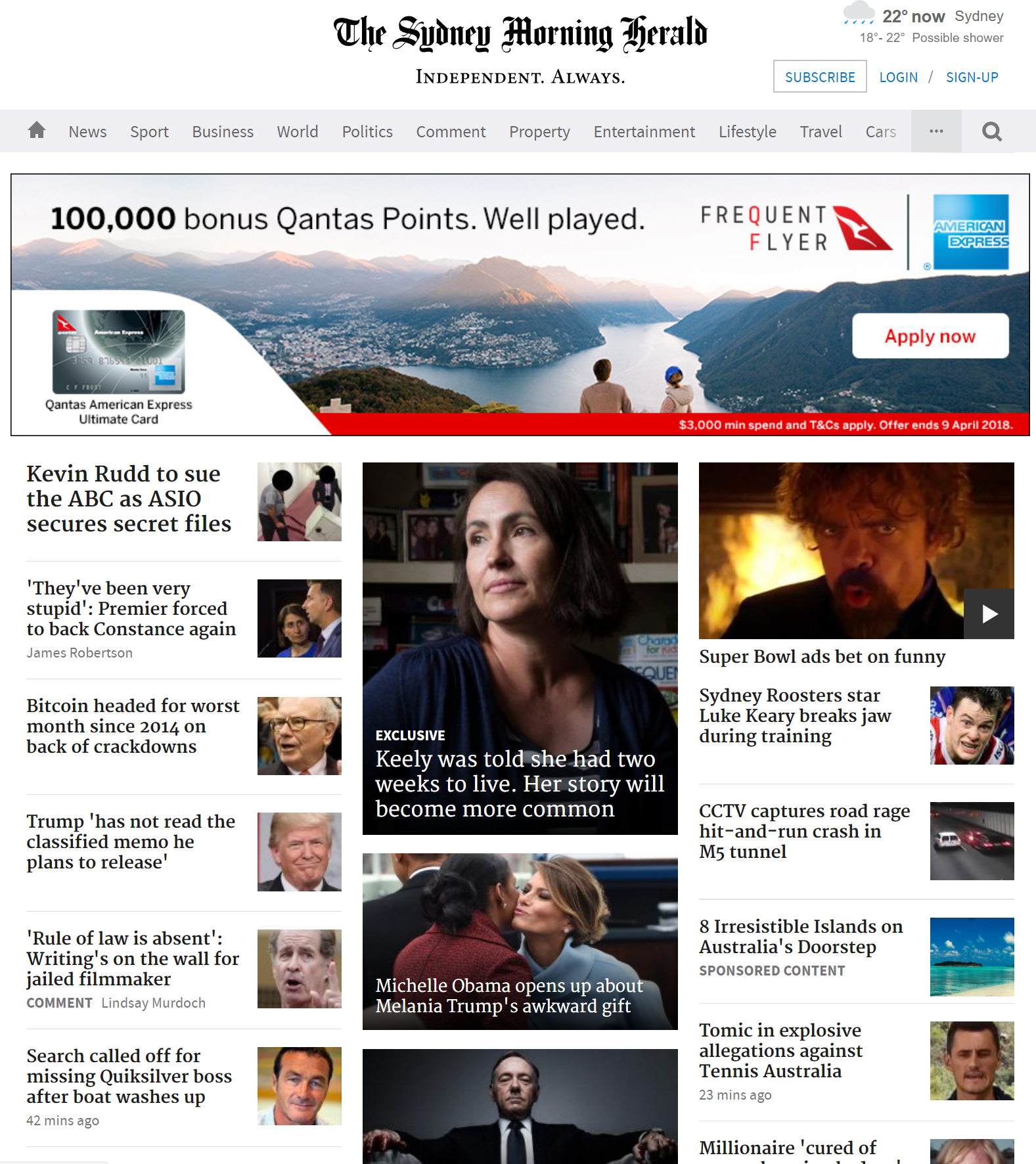Open the Sign-Up link
The height and width of the screenshot is (1164, 1036).
[972, 78]
